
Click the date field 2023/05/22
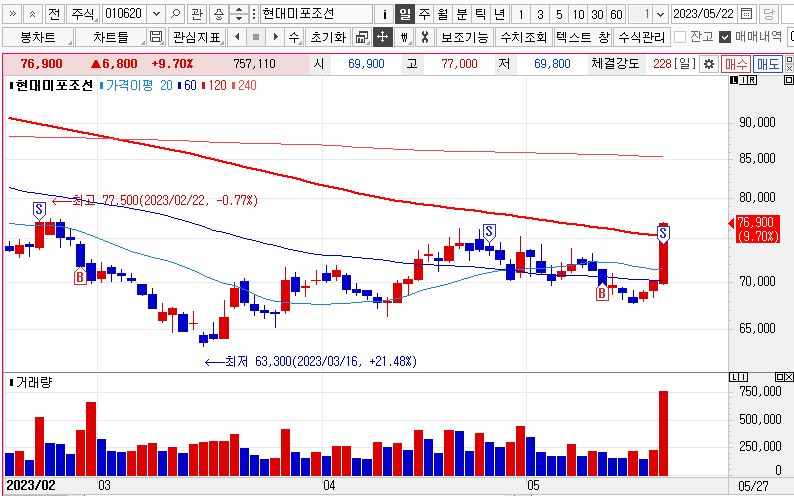click(704, 14)
